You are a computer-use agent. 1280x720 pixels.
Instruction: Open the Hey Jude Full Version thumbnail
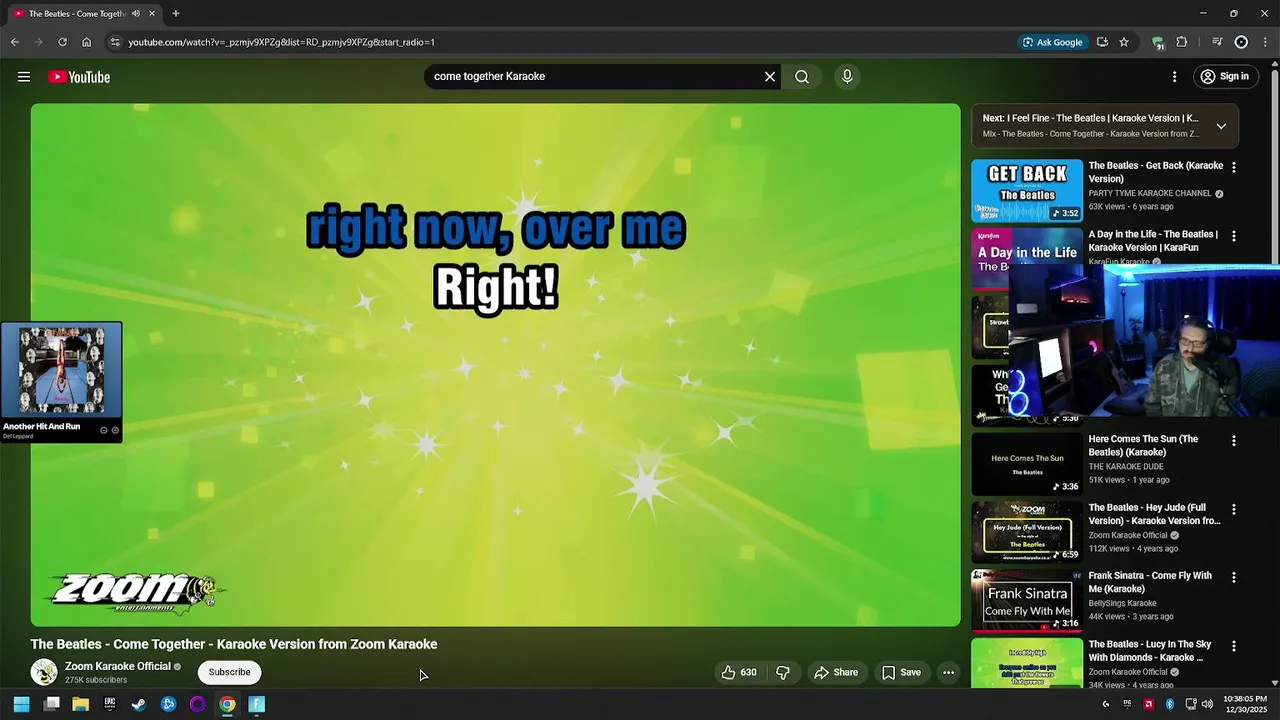tap(1027, 532)
